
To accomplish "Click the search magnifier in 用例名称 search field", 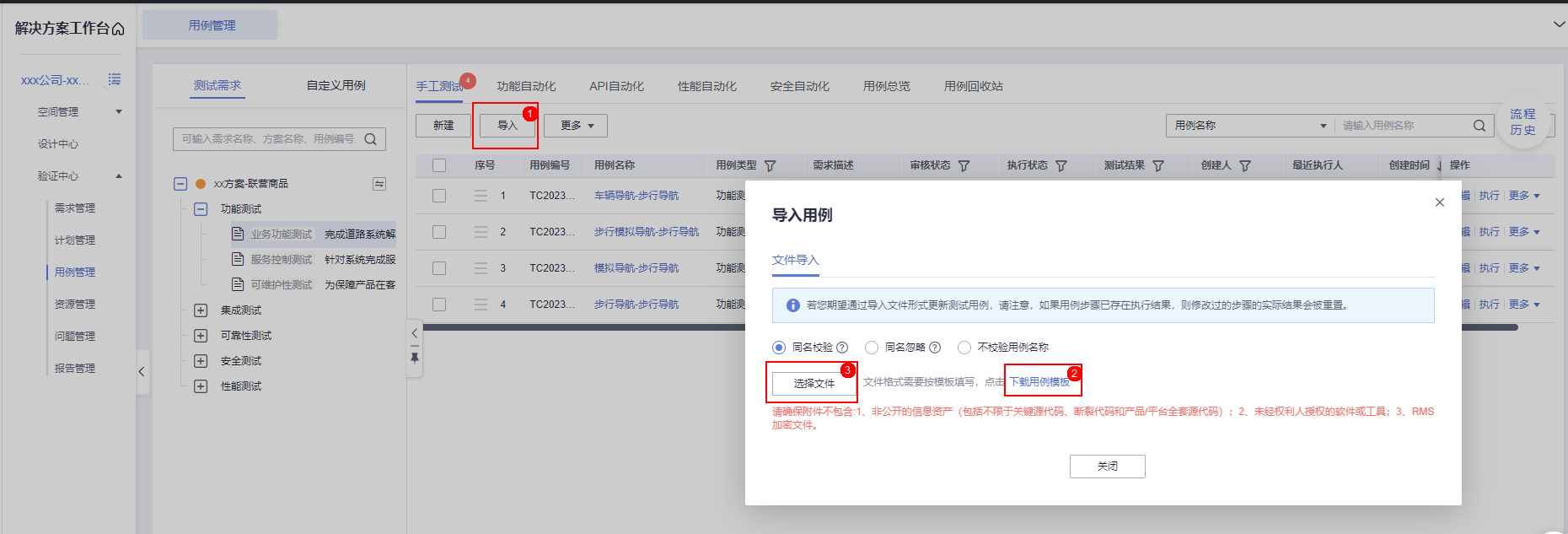I will click(1479, 126).
